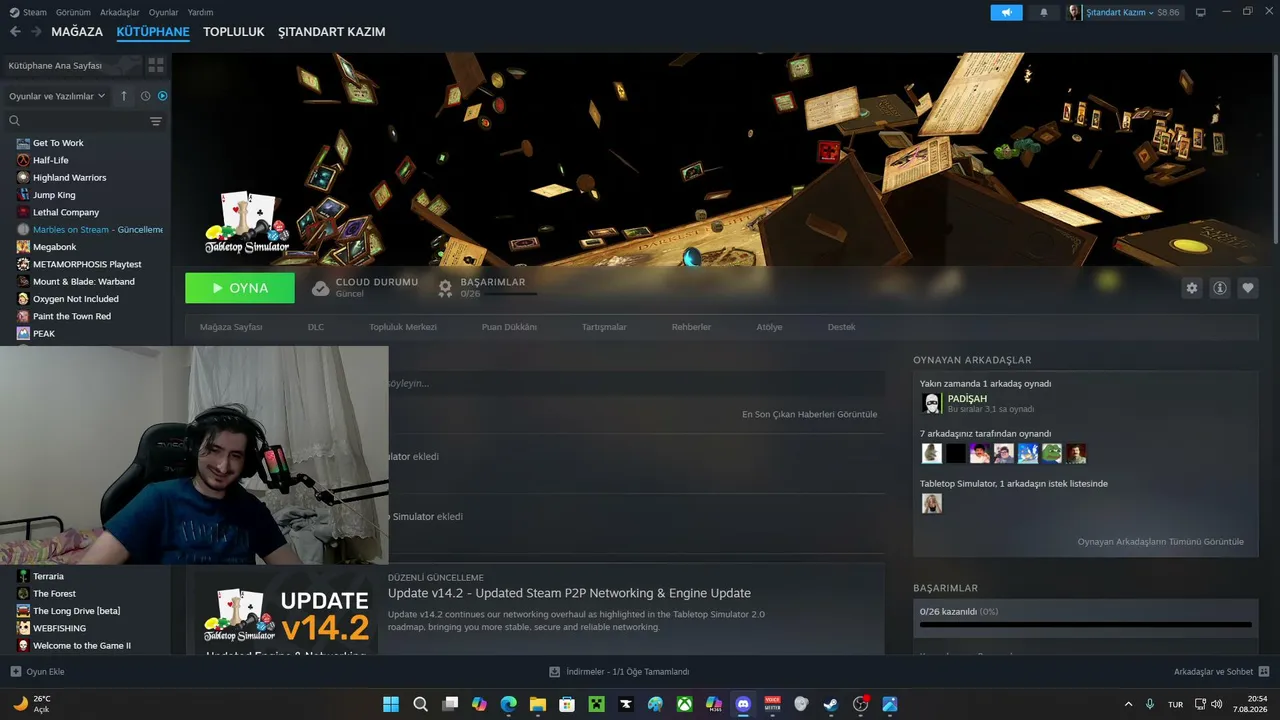
Task: Show game info icon
Action: pyautogui.click(x=1220, y=288)
